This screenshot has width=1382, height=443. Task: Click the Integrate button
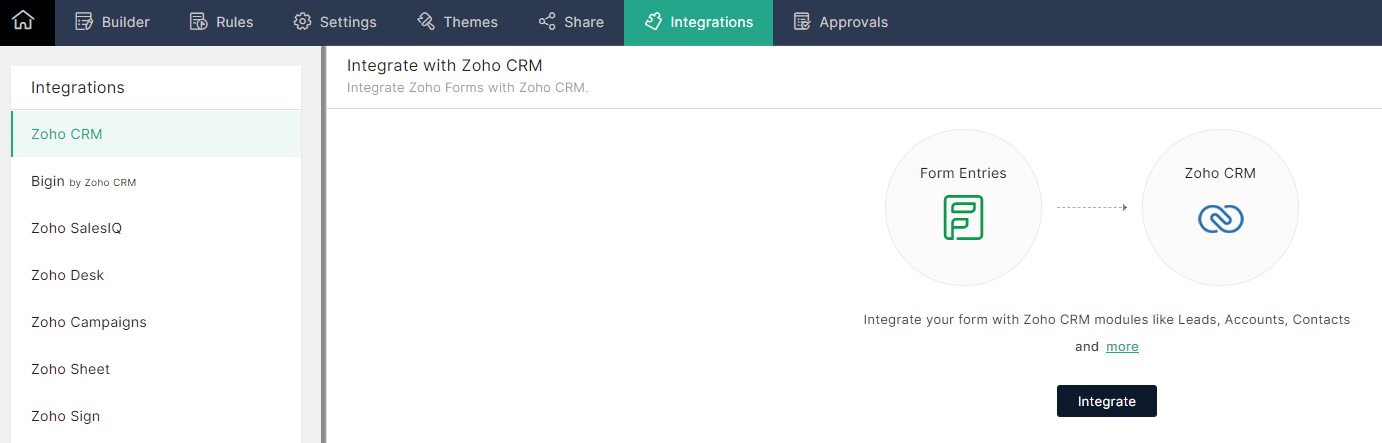1106,401
